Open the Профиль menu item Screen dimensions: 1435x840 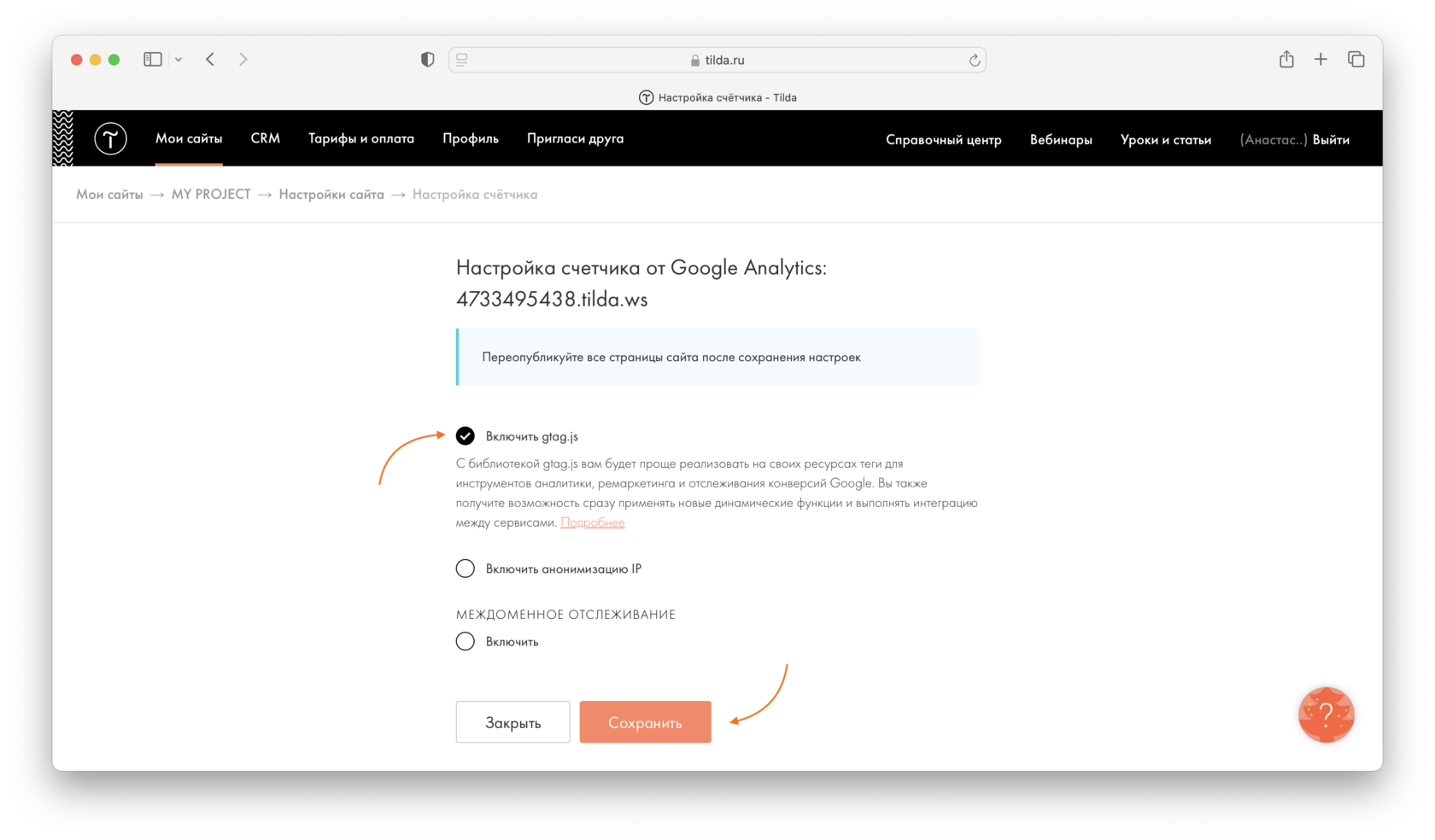click(x=471, y=138)
